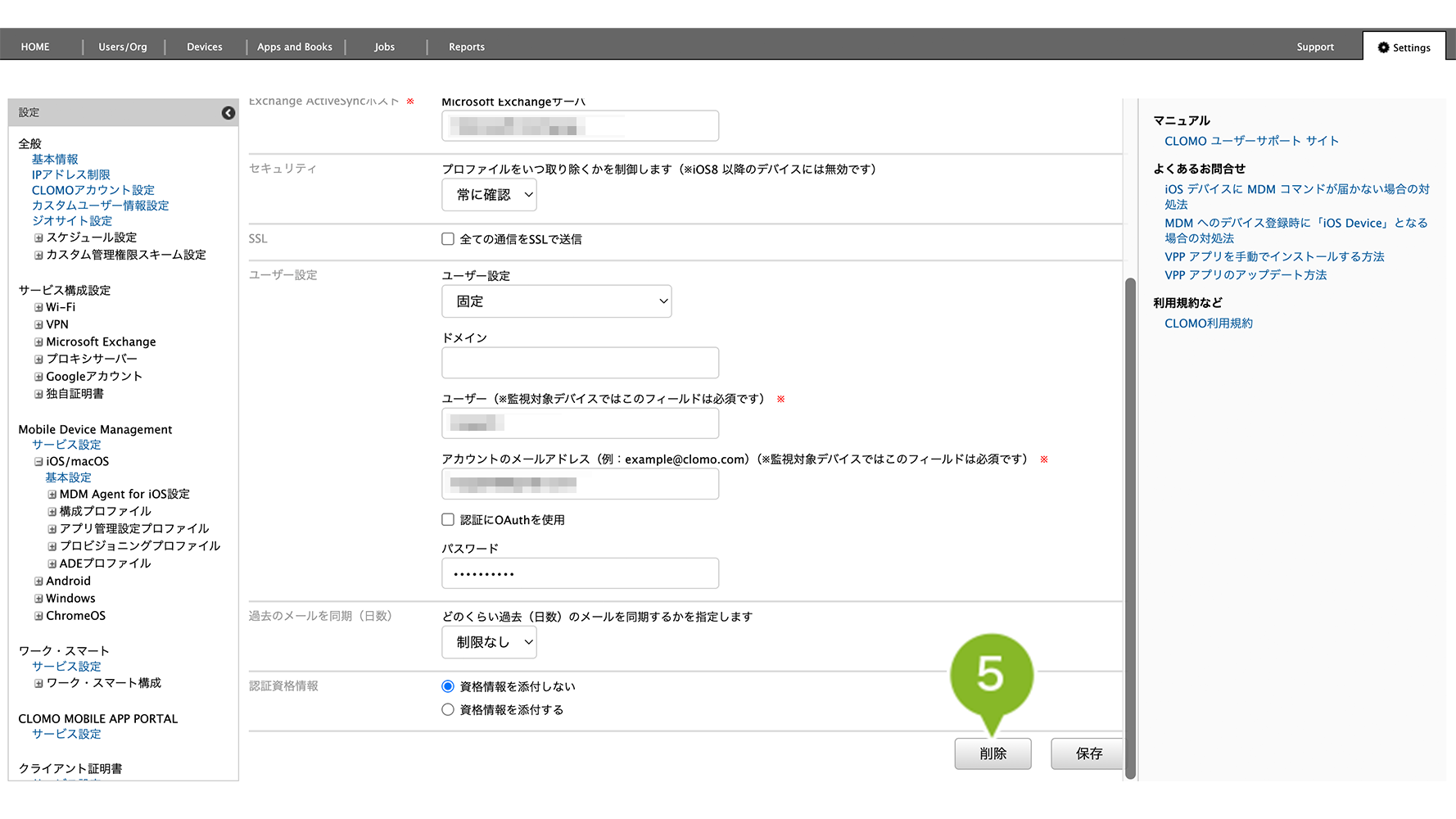Open the Apps and Books menu
1456x819 pixels.
[294, 48]
